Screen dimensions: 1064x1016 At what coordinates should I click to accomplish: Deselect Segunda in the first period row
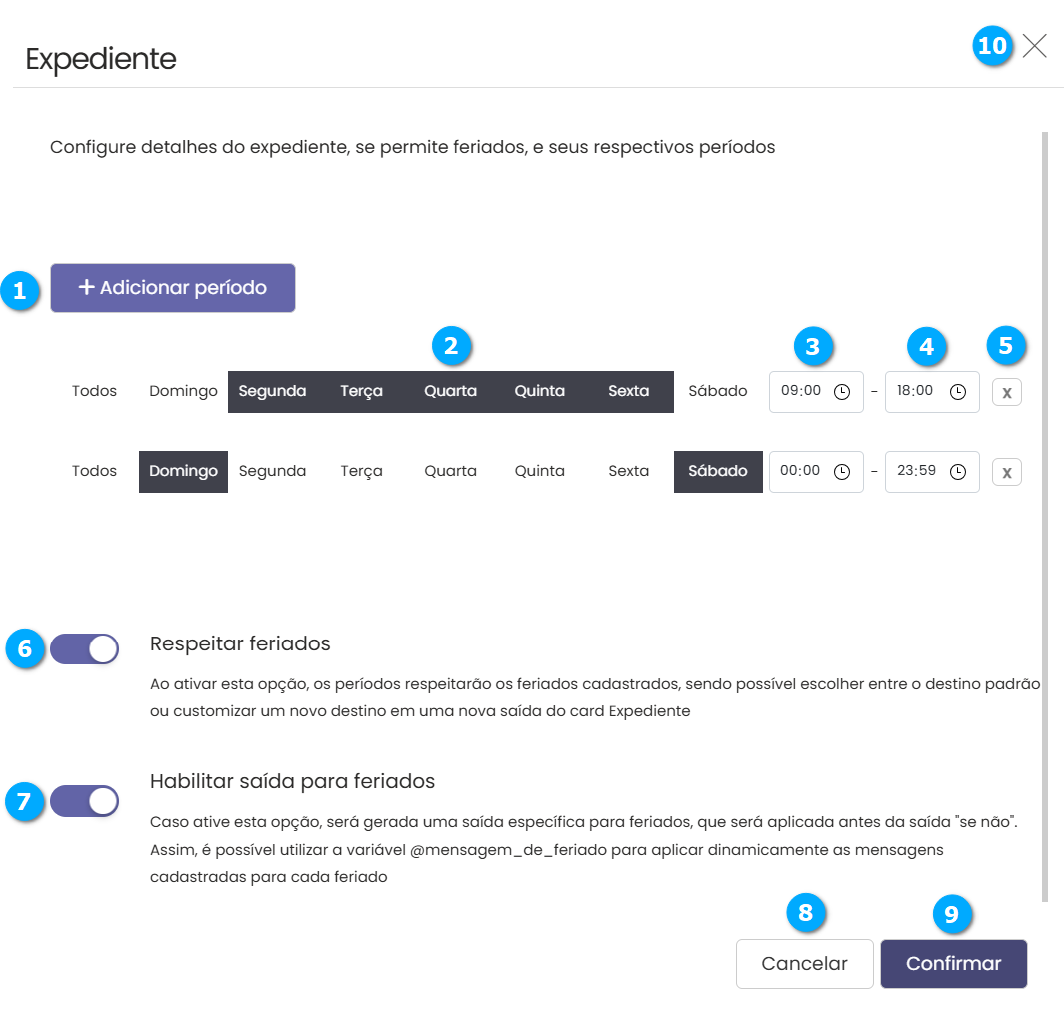click(x=272, y=391)
